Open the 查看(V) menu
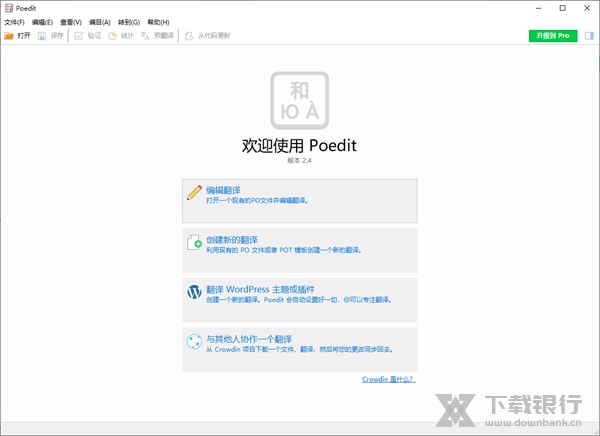 point(71,21)
